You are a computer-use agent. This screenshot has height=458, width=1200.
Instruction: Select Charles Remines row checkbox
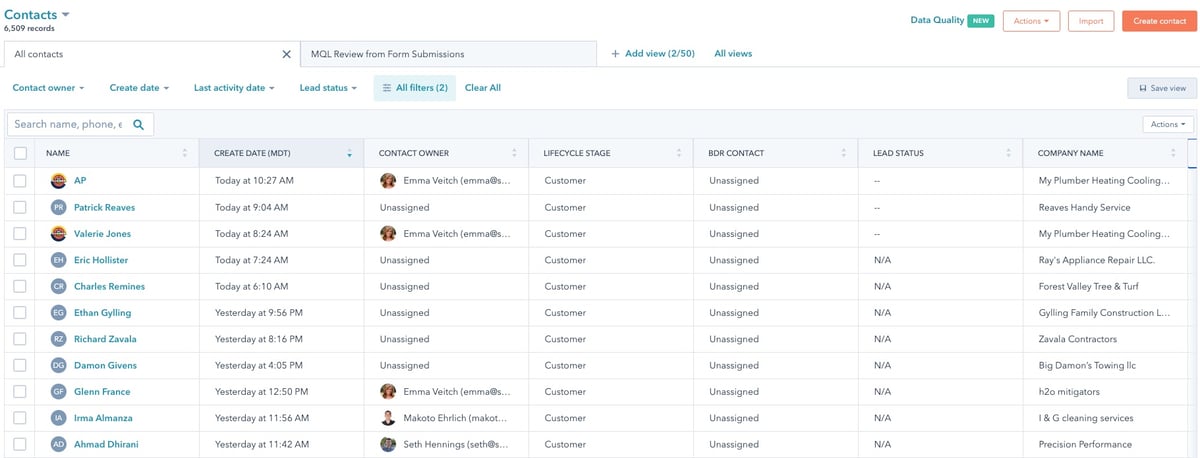[20, 286]
